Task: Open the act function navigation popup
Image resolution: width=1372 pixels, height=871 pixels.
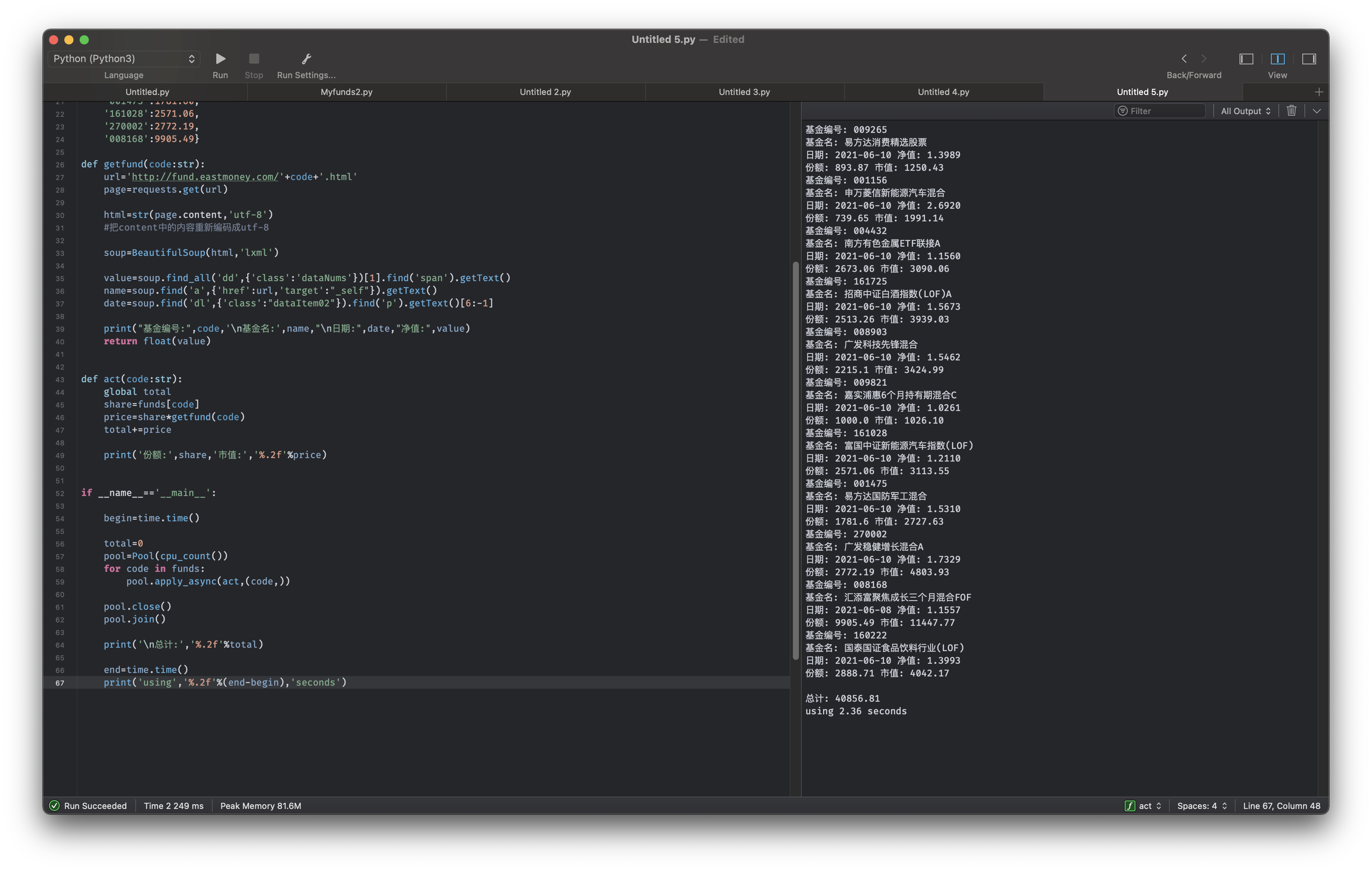Action: click(x=1143, y=806)
